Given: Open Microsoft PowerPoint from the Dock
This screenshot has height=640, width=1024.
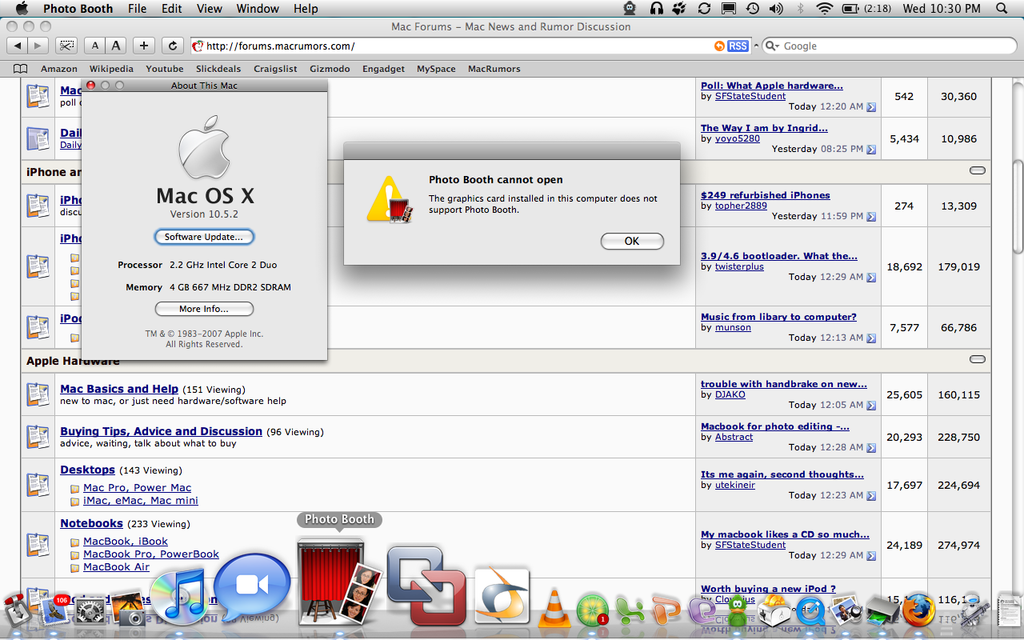Looking at the screenshot, I should point(665,611).
